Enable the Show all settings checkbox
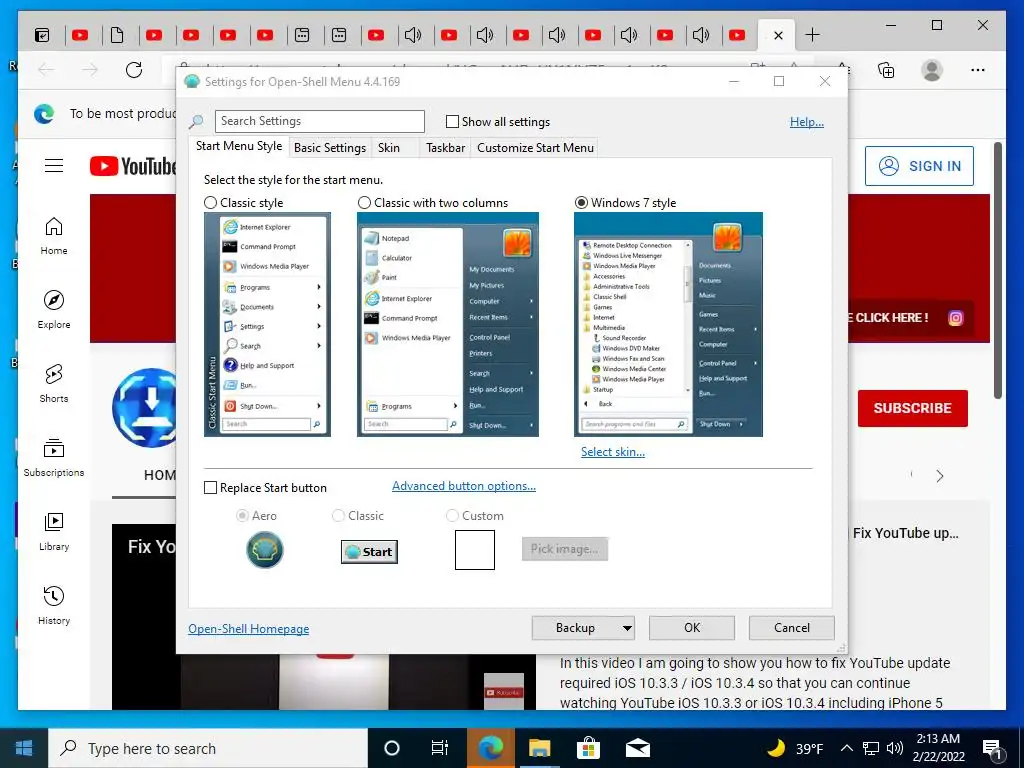Screen dimensions: 1024x768 click(452, 121)
